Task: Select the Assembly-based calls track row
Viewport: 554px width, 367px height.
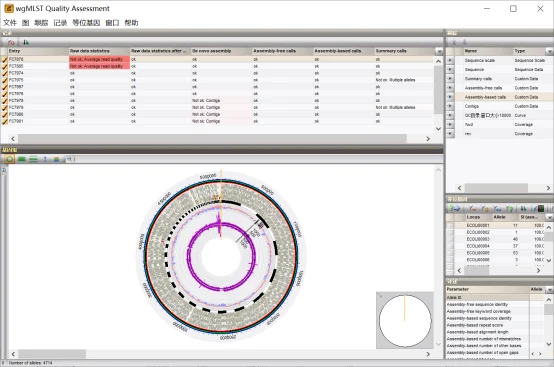Action: 499,97
